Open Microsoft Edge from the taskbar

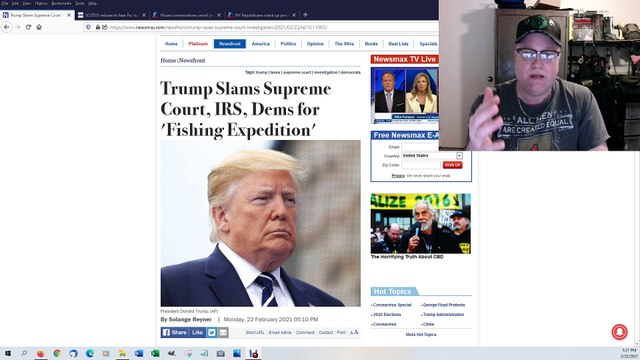point(90,353)
